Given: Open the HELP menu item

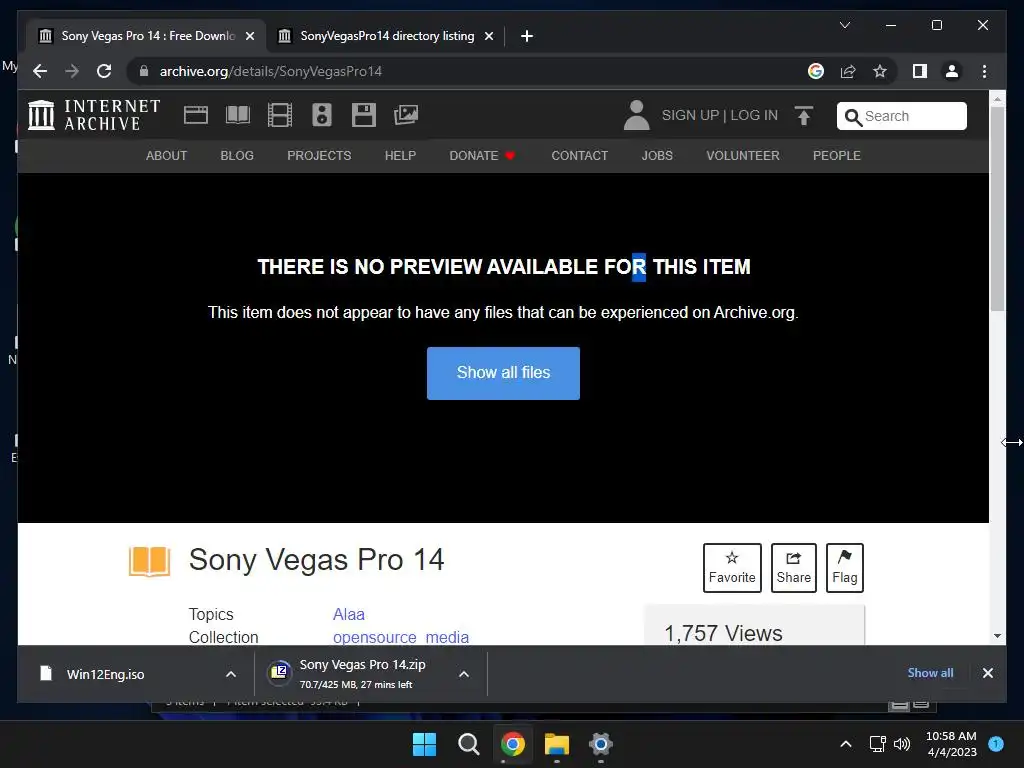Looking at the screenshot, I should click(400, 155).
